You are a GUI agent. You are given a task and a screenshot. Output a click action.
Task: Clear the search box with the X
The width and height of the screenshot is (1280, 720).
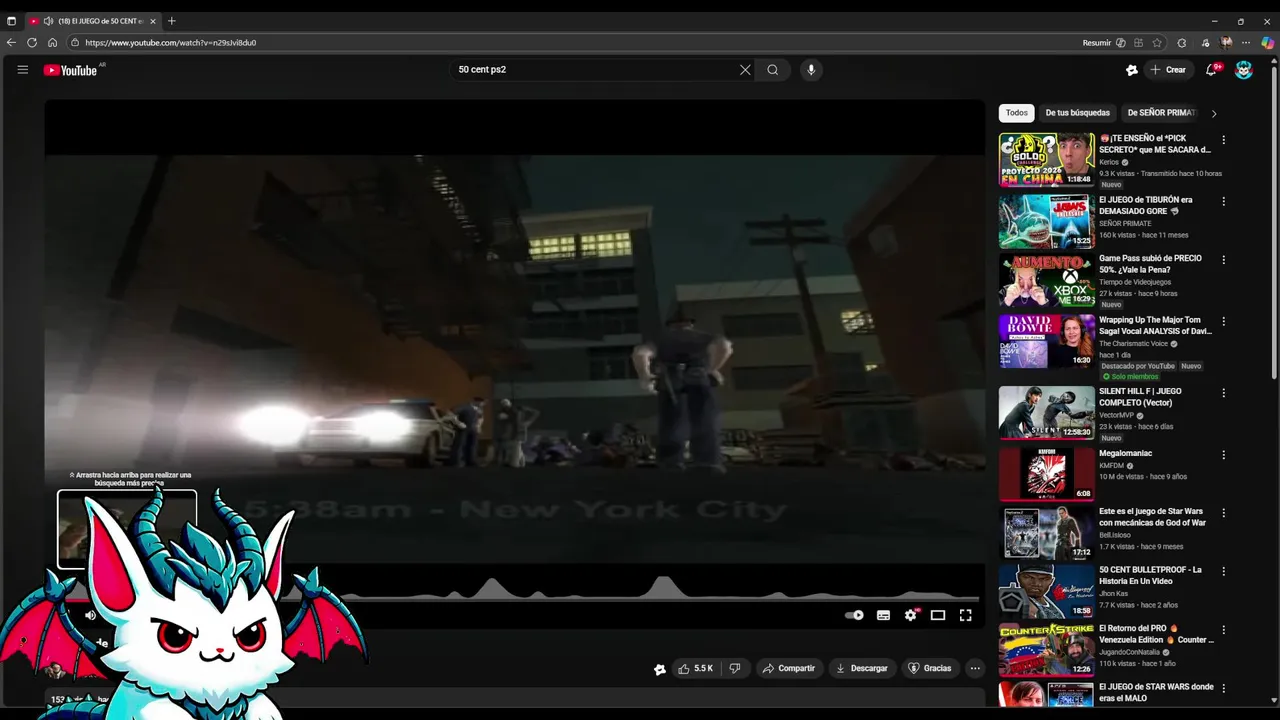pyautogui.click(x=745, y=70)
